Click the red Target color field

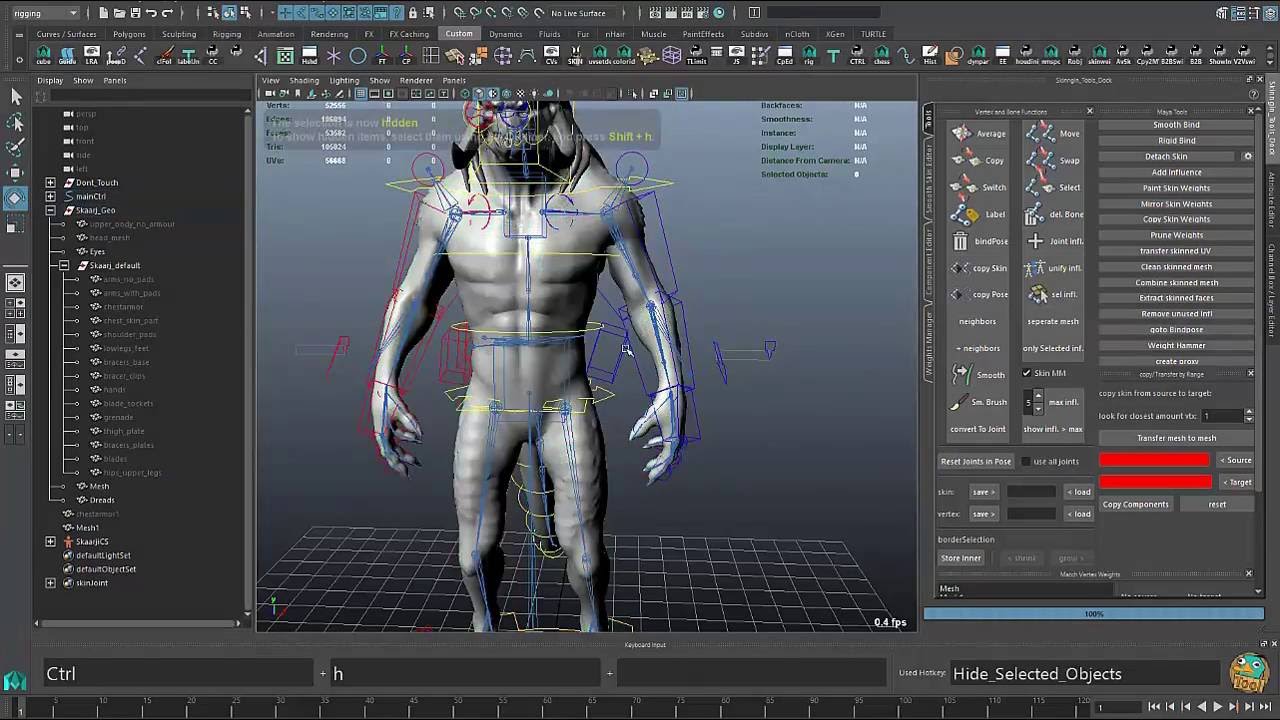pos(1155,482)
